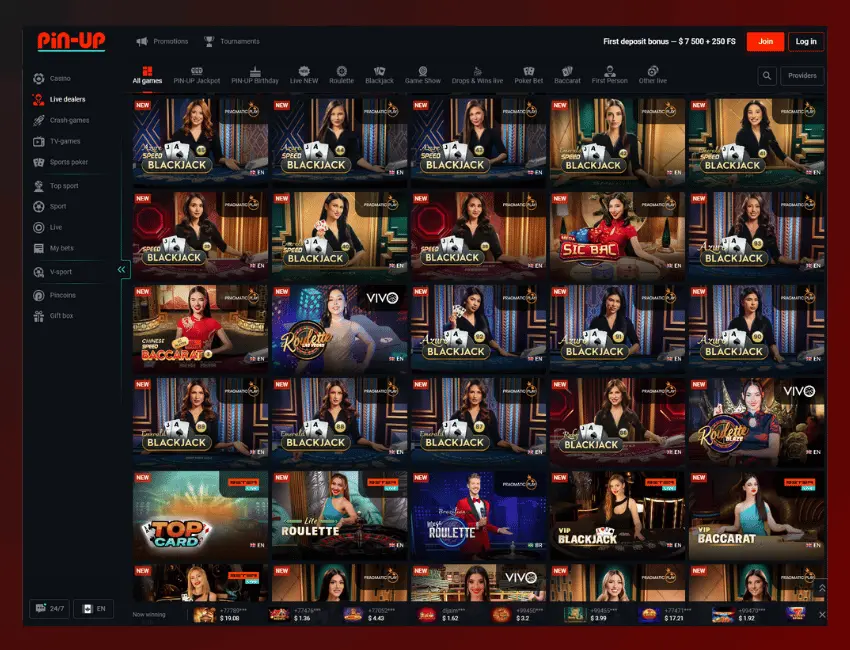Open Promotions page
Viewport: 850px width, 650px height.
[x=162, y=41]
